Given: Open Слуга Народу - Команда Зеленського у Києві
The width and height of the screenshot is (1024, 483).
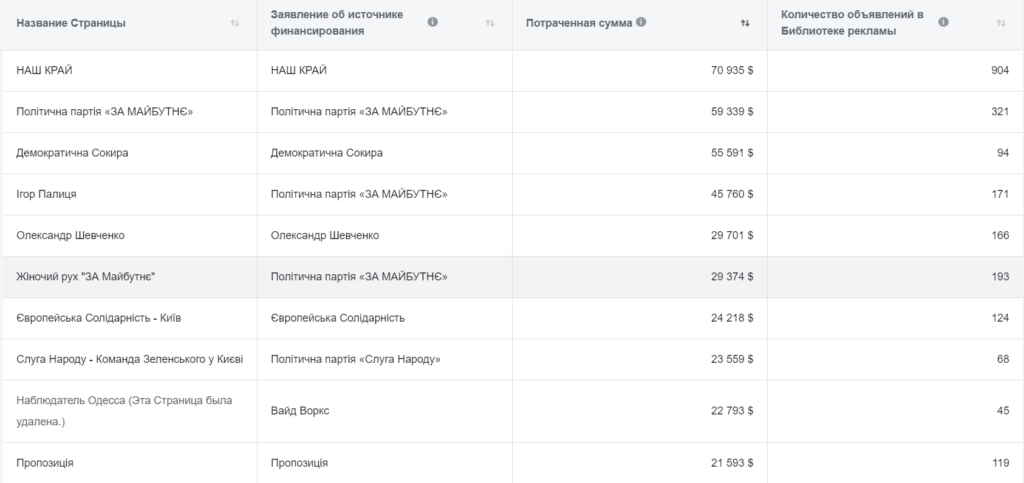Looking at the screenshot, I should (130, 359).
